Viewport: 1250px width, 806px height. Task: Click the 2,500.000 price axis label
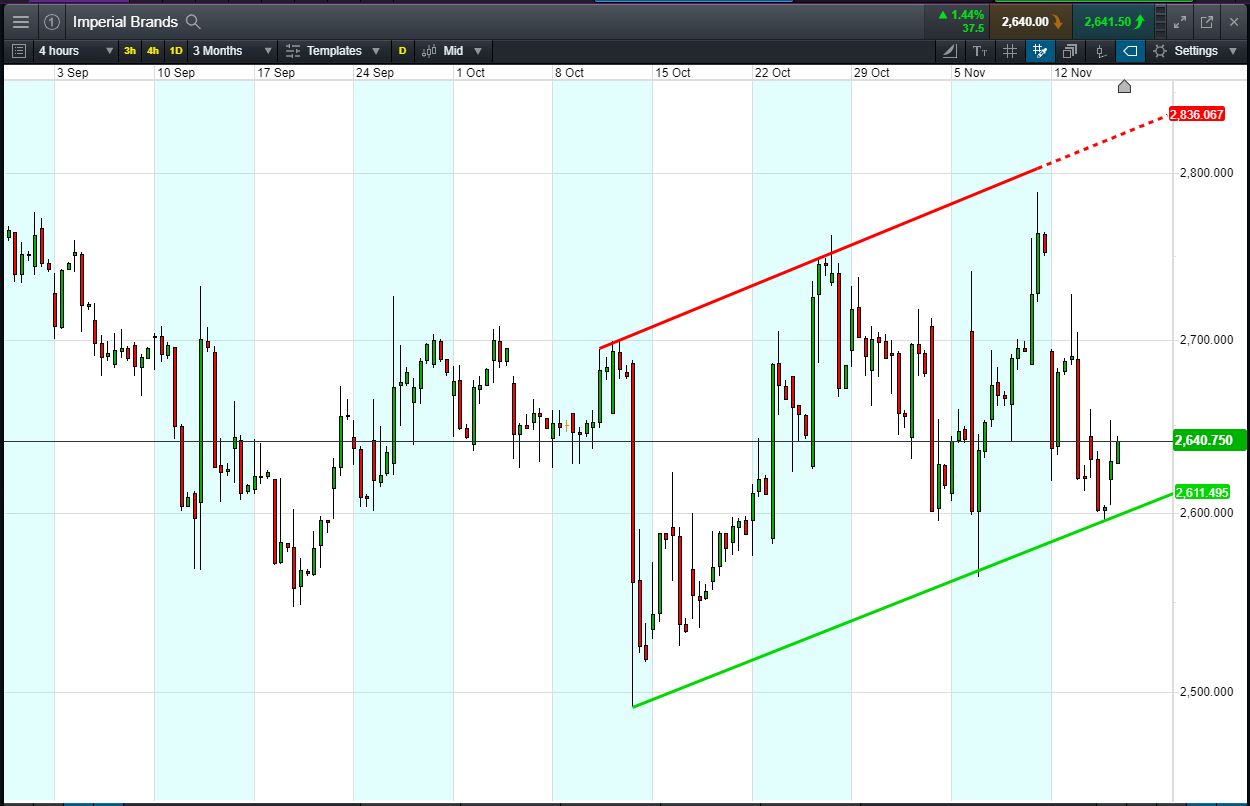pyautogui.click(x=1205, y=691)
